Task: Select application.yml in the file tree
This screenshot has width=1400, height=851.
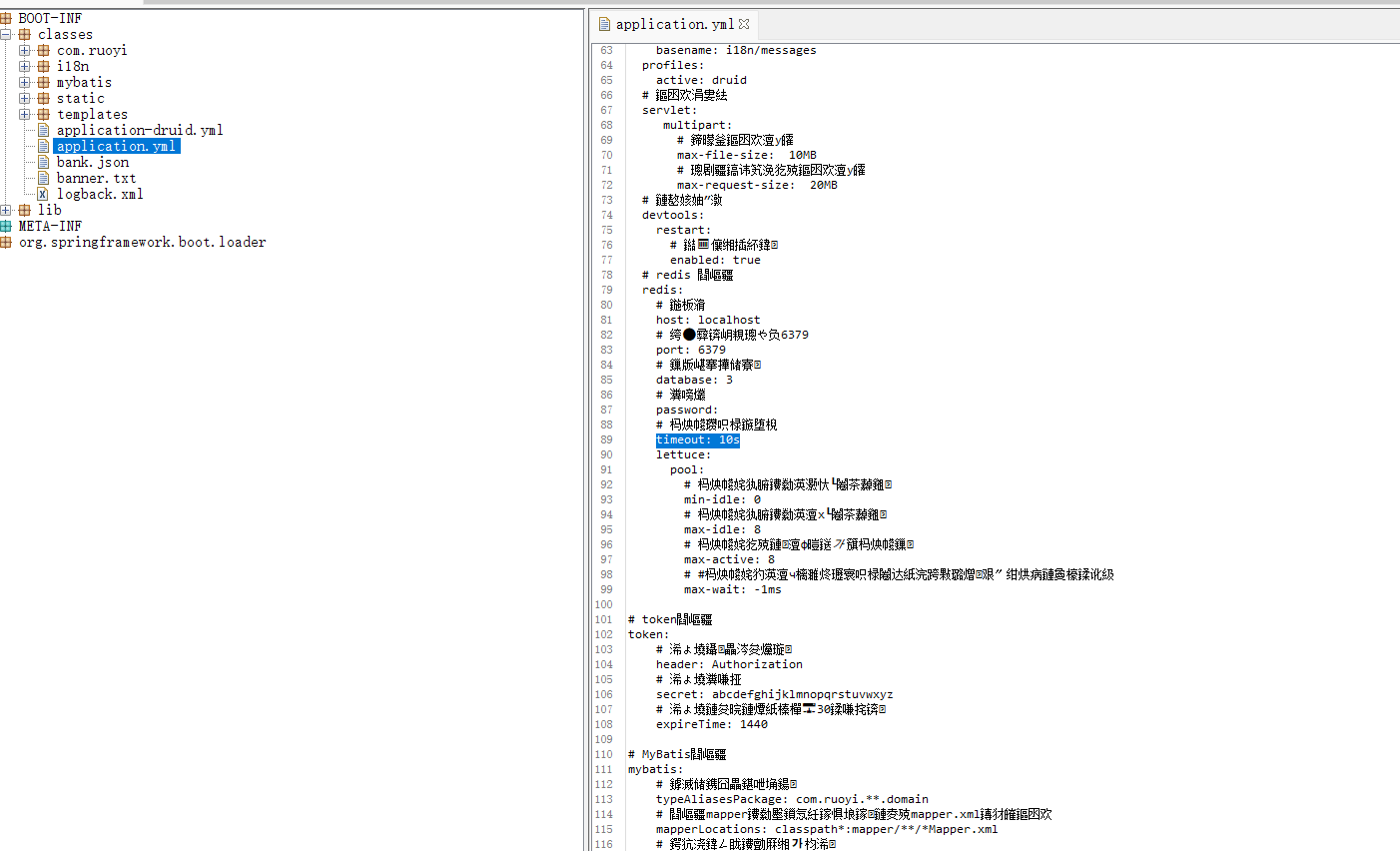Action: tap(117, 146)
